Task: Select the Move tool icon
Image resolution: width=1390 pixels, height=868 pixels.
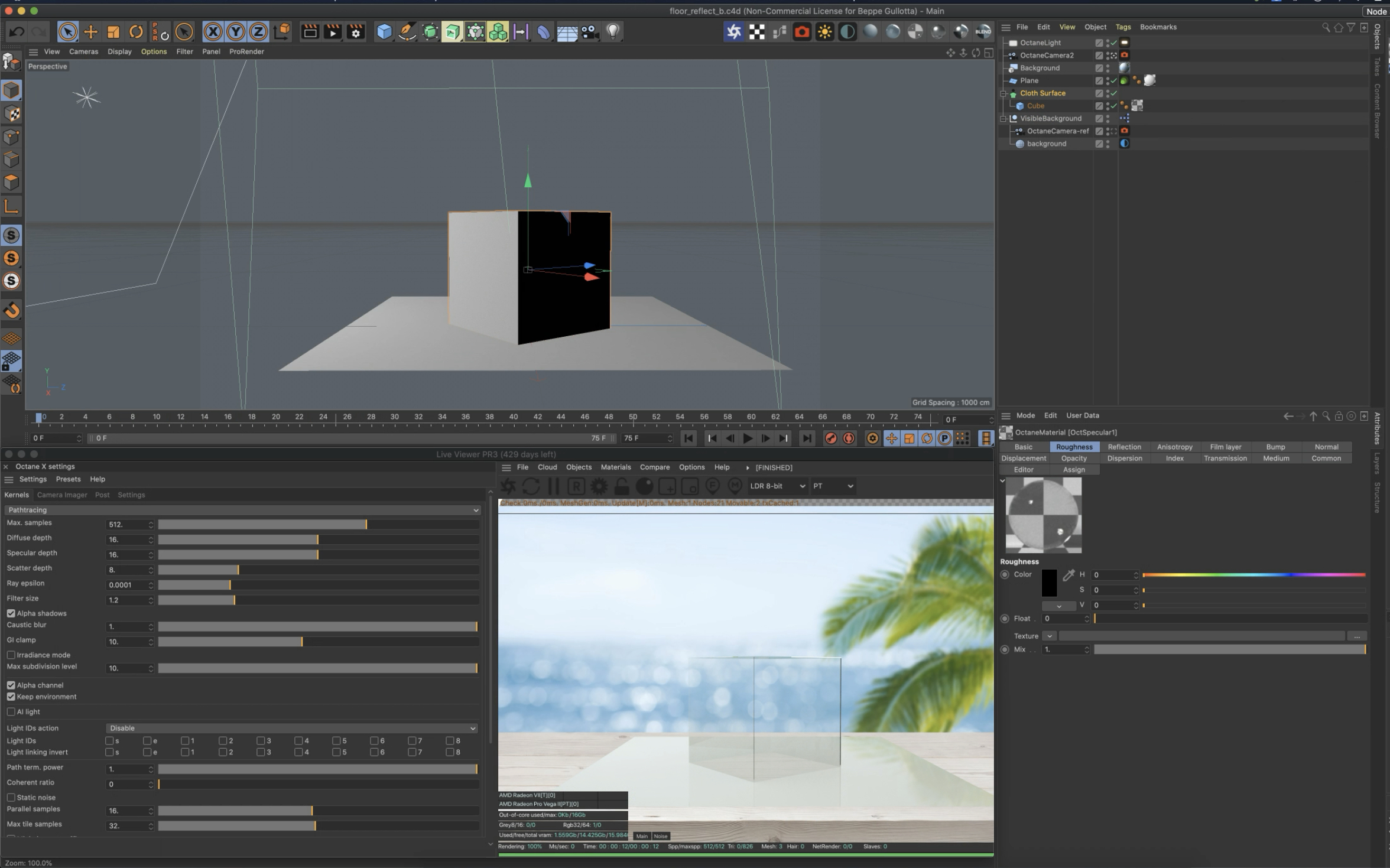Action: coord(90,32)
